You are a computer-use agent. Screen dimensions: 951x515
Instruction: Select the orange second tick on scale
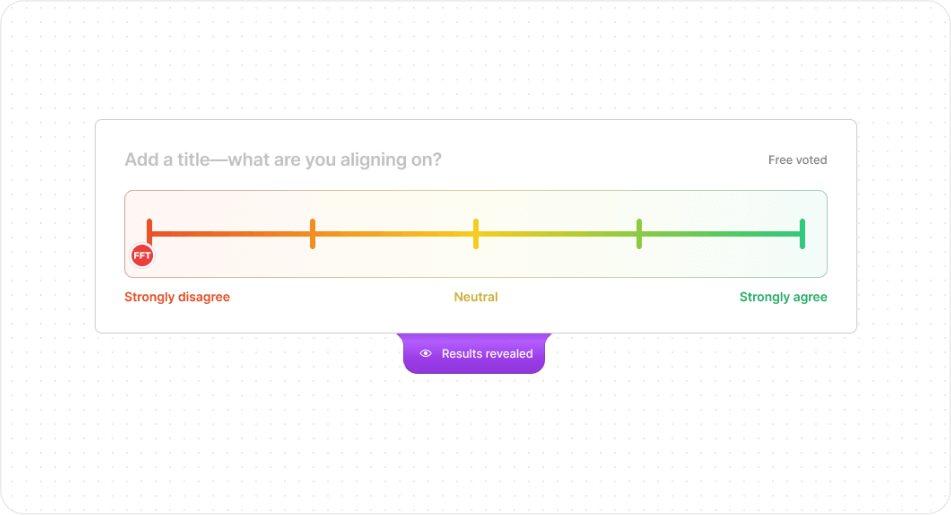tap(312, 234)
